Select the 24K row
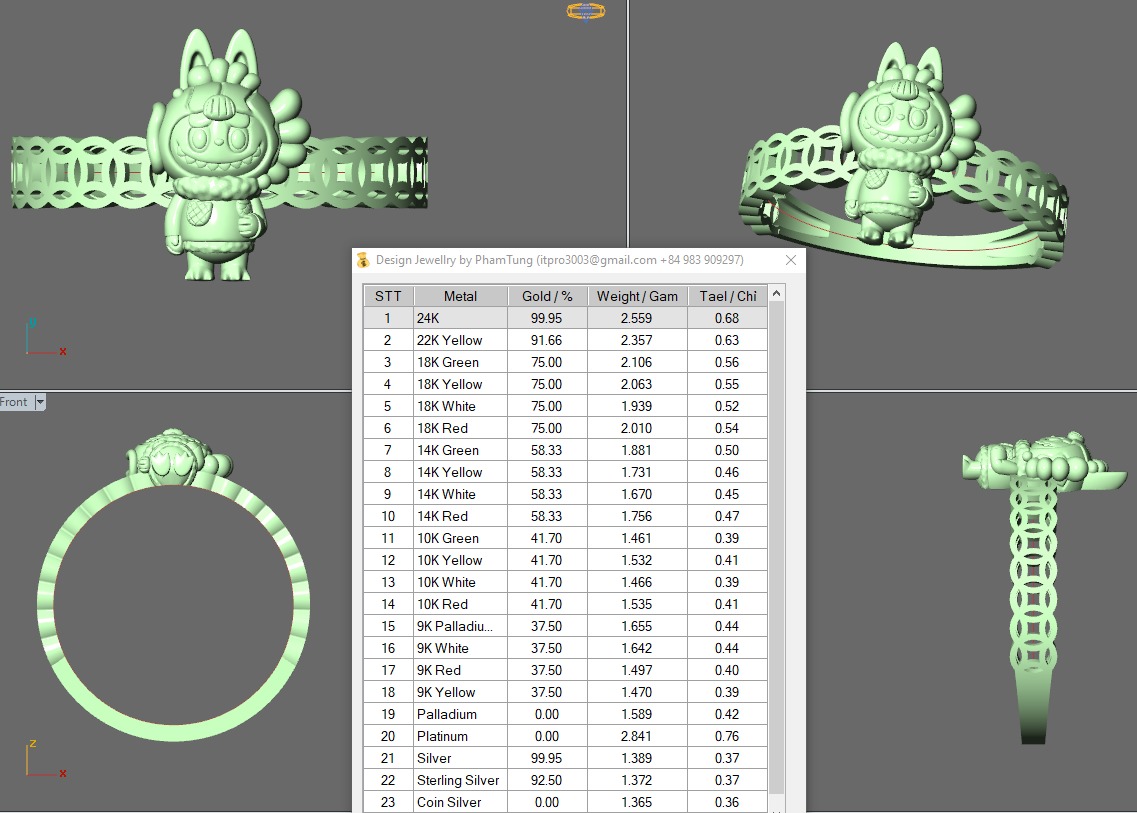1137x813 pixels. 566,318
